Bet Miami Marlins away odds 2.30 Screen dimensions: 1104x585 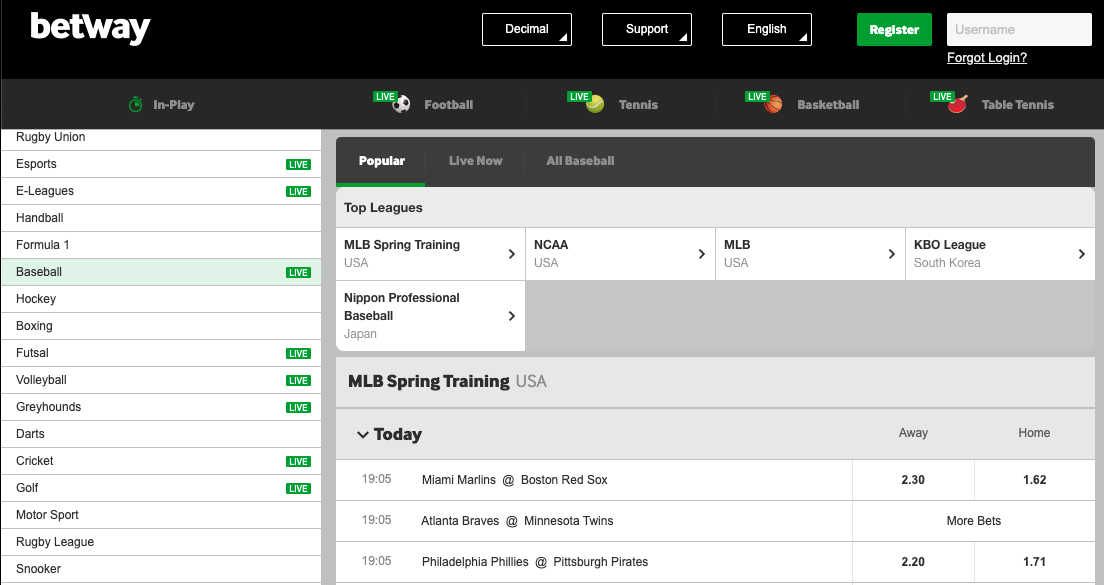tap(913, 480)
